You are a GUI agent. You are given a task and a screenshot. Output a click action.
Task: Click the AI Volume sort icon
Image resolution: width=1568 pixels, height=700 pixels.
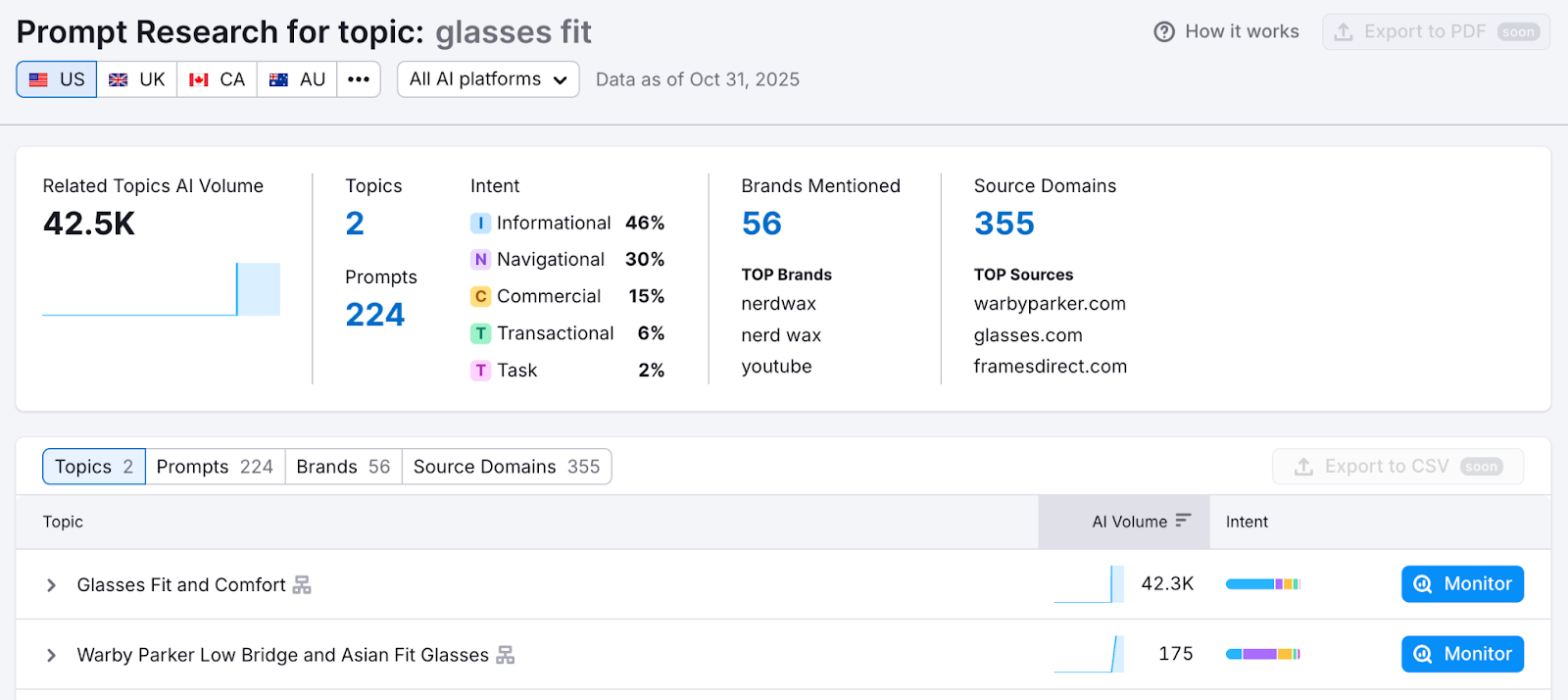point(1183,521)
